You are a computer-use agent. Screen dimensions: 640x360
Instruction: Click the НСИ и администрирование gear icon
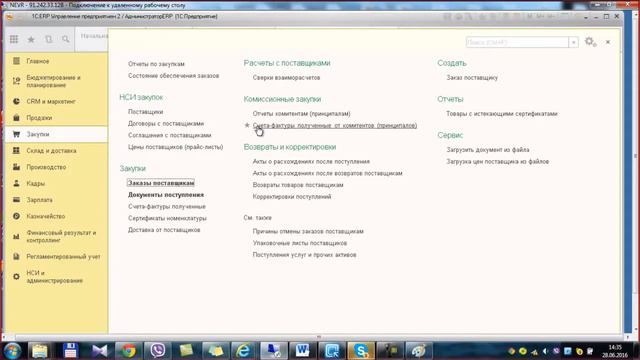[16, 276]
